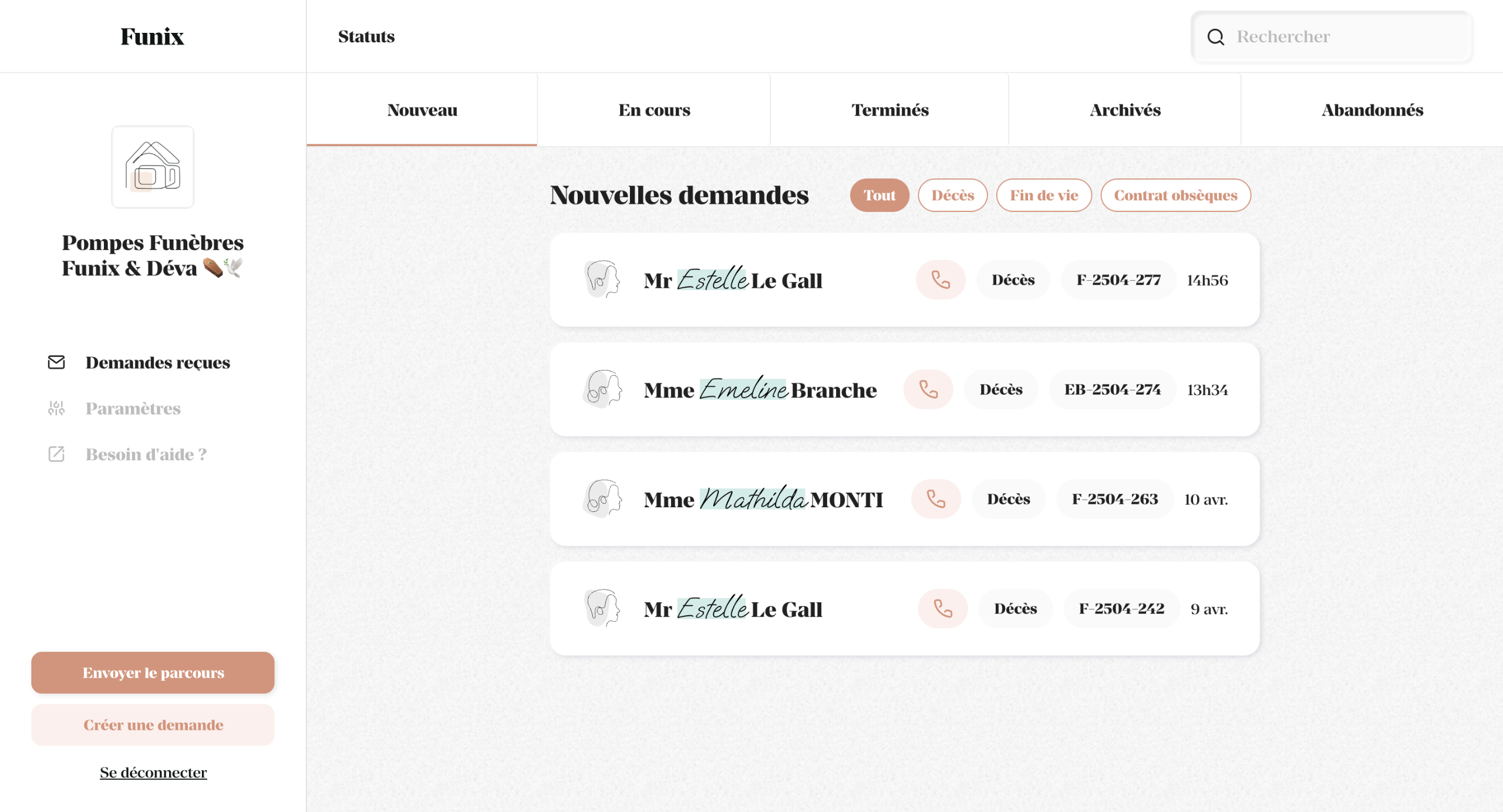Screen dimensions: 1503x812
Task: Focus the Rechercher search field
Action: click(1344, 37)
